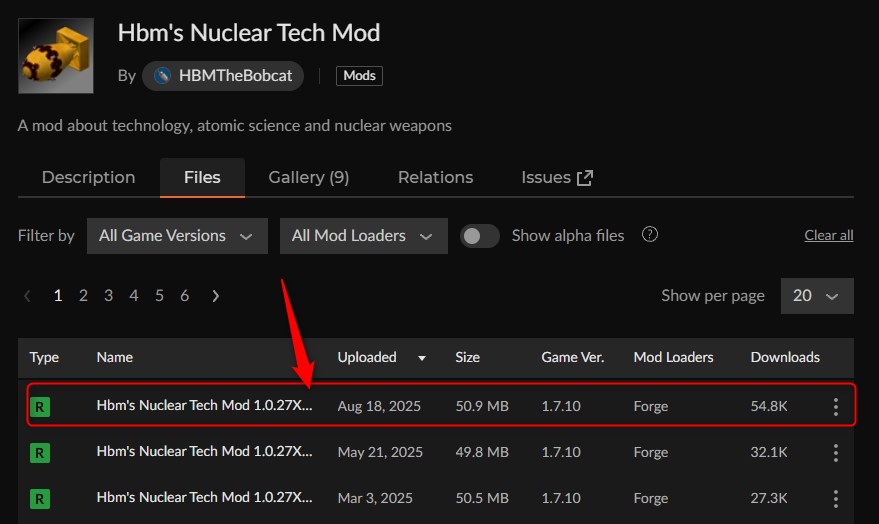
Task: Click the mod description tagline text
Action: pos(234,126)
